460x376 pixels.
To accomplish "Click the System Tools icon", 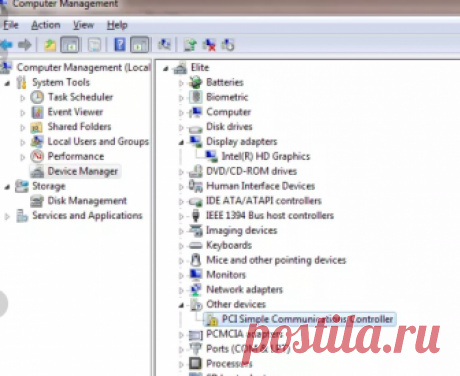I will click(22, 82).
